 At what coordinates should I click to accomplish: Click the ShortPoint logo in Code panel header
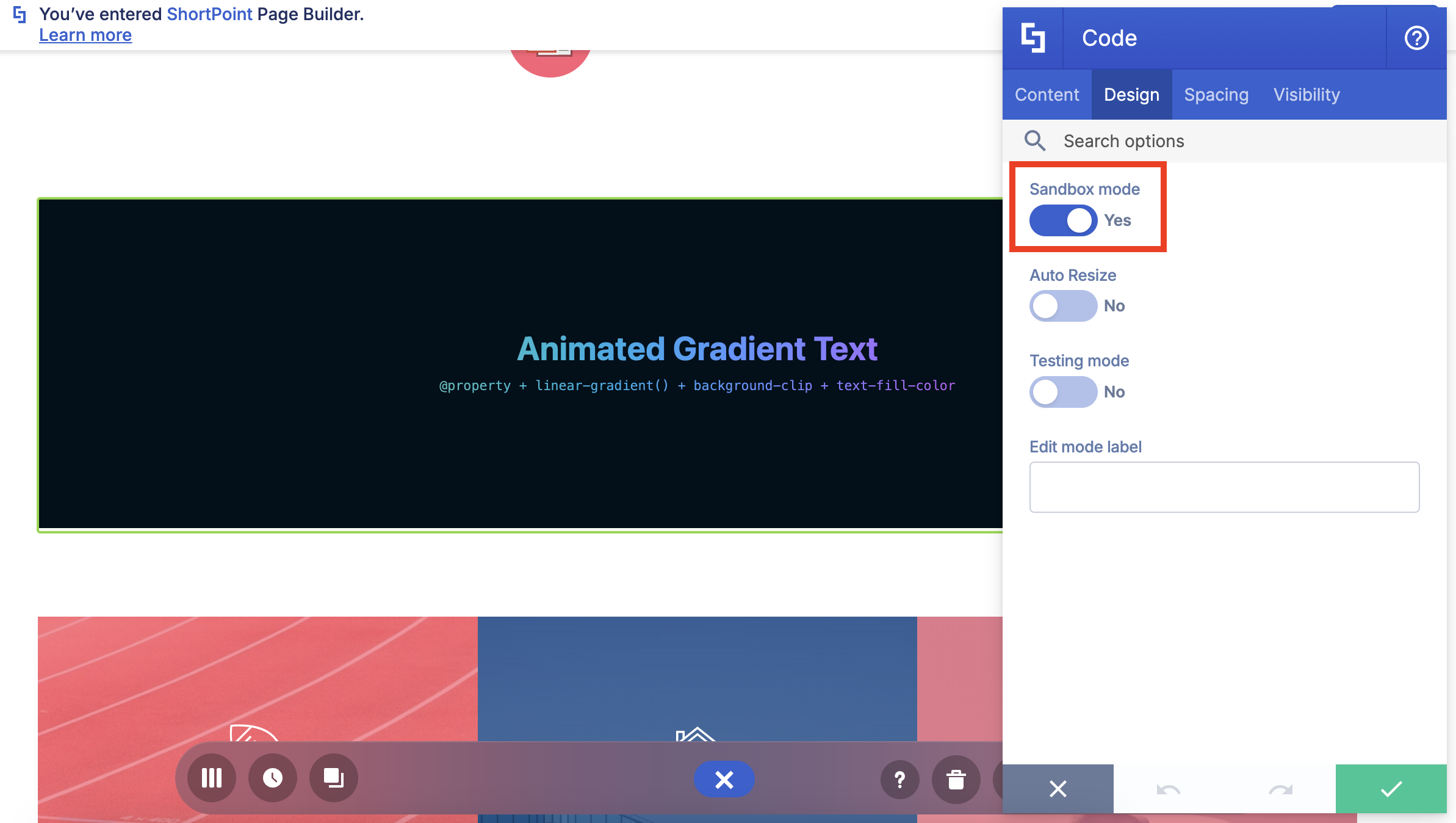(1033, 38)
